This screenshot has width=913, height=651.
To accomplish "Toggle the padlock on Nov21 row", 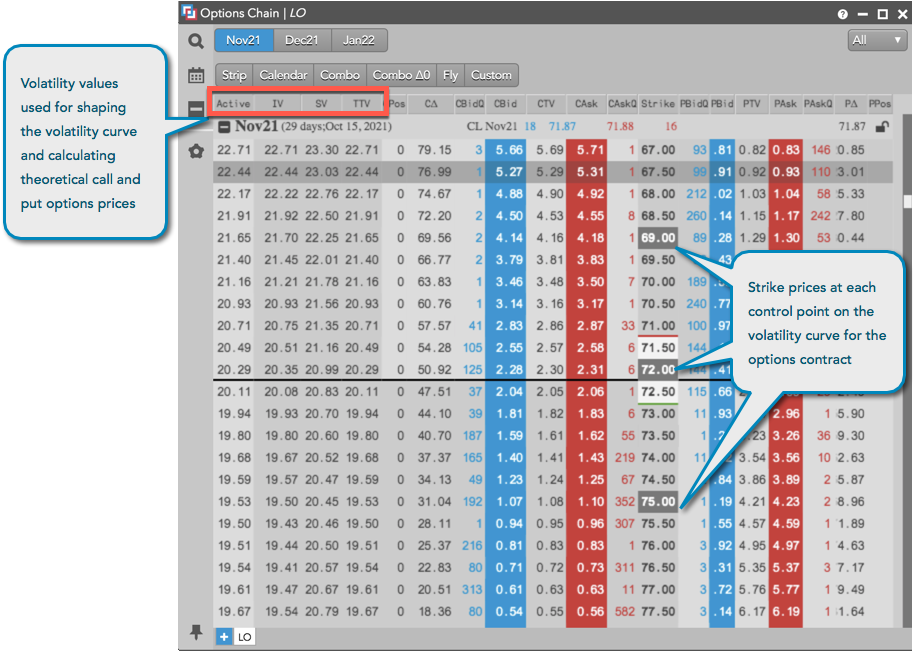I will (x=881, y=127).
